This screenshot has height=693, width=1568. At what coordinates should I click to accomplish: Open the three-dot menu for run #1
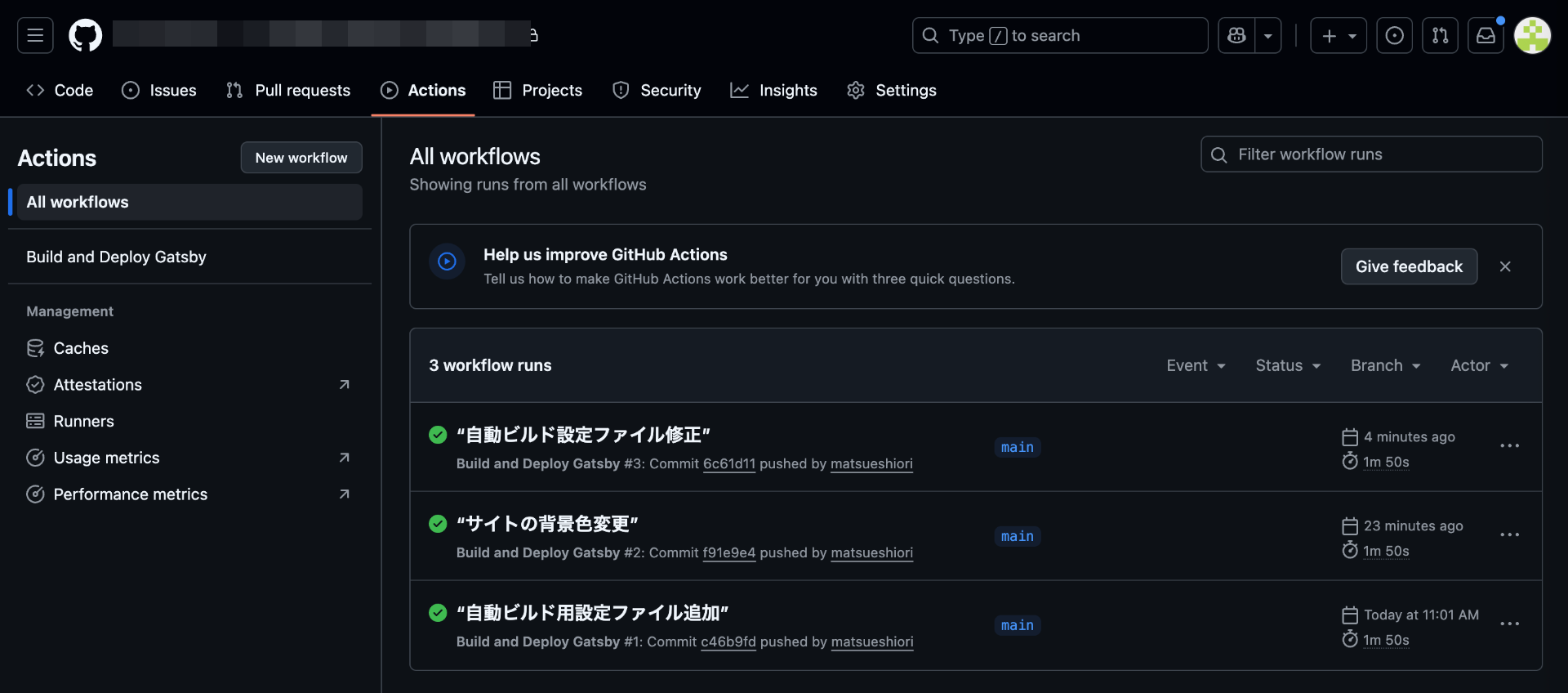(x=1510, y=624)
